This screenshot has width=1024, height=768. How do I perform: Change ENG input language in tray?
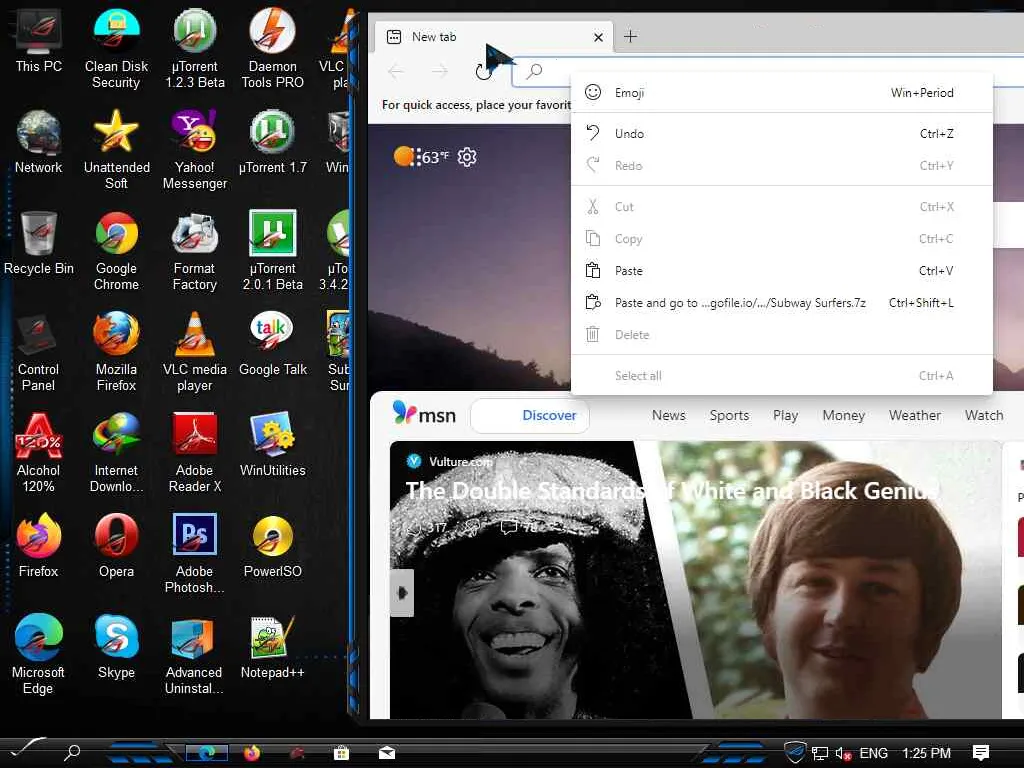click(x=873, y=753)
